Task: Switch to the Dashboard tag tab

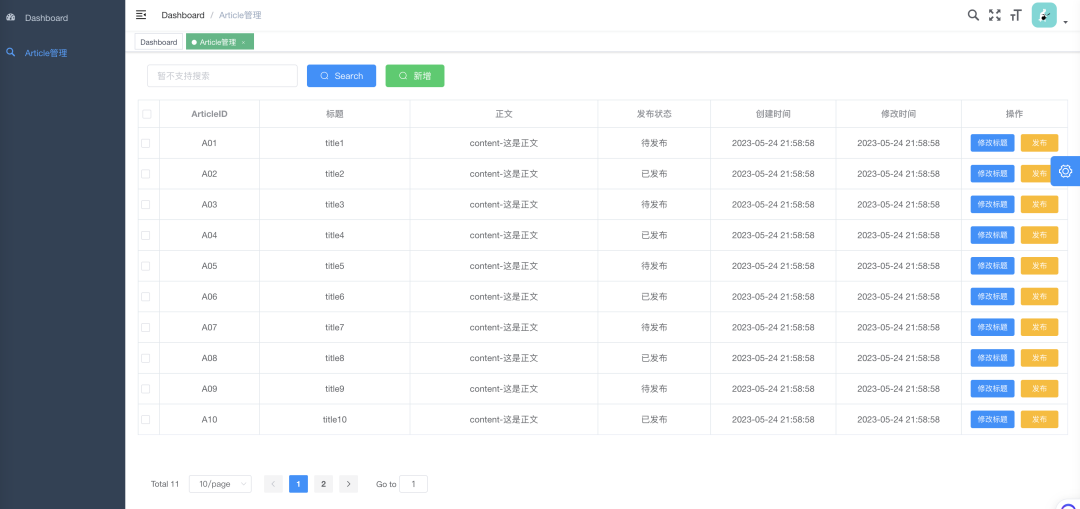Action: pyautogui.click(x=158, y=42)
